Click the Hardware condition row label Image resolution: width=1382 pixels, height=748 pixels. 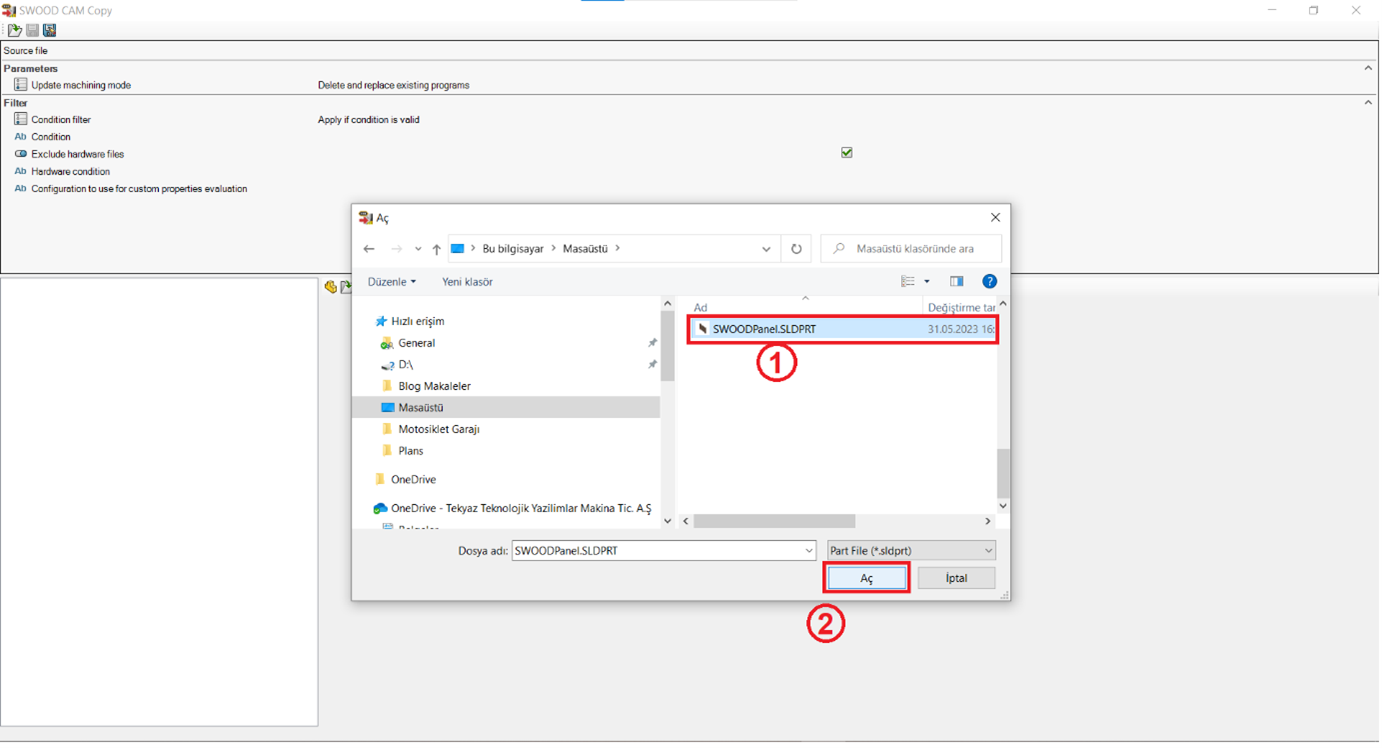pos(71,171)
